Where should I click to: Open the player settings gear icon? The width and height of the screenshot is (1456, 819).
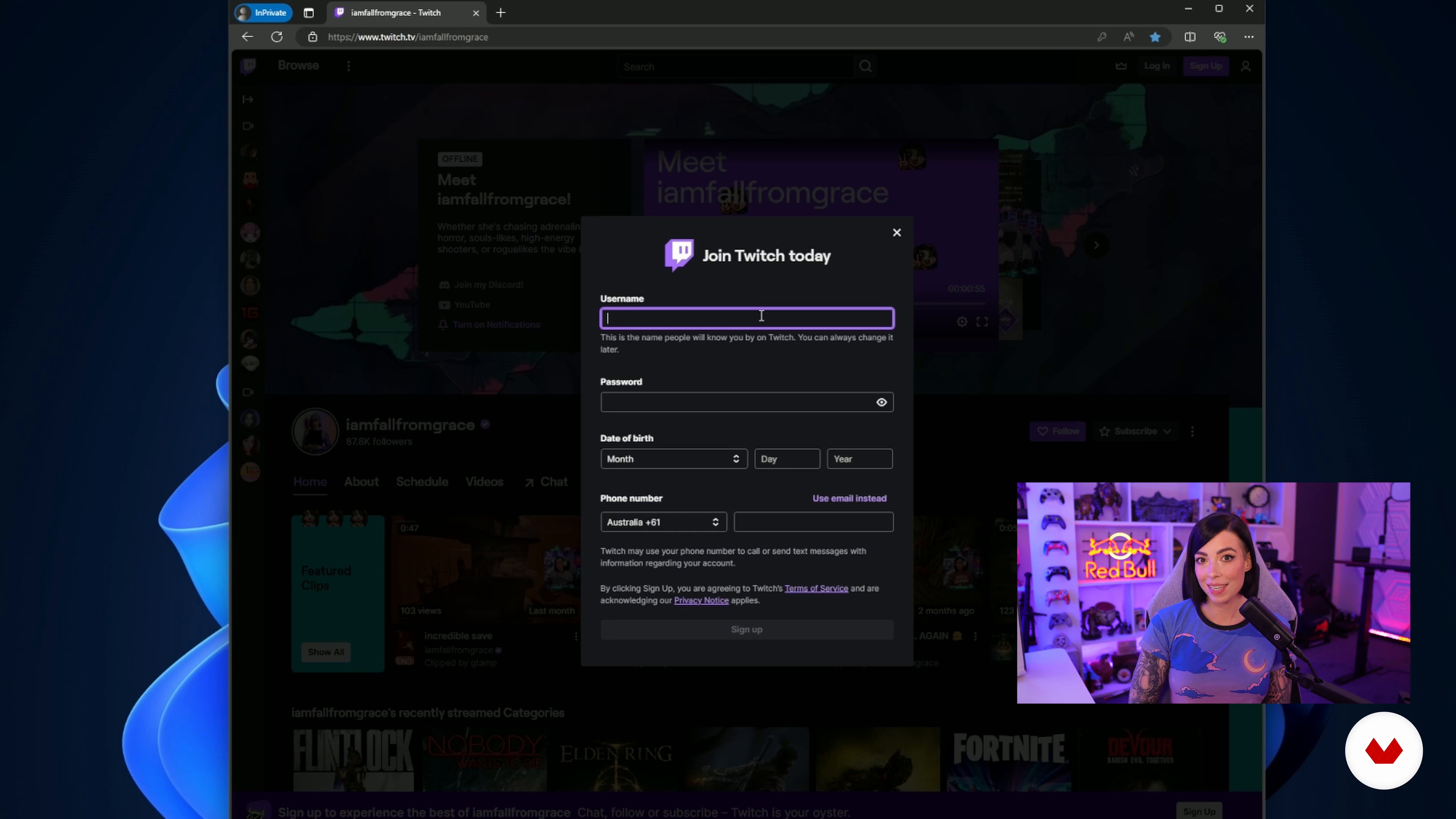point(962,322)
